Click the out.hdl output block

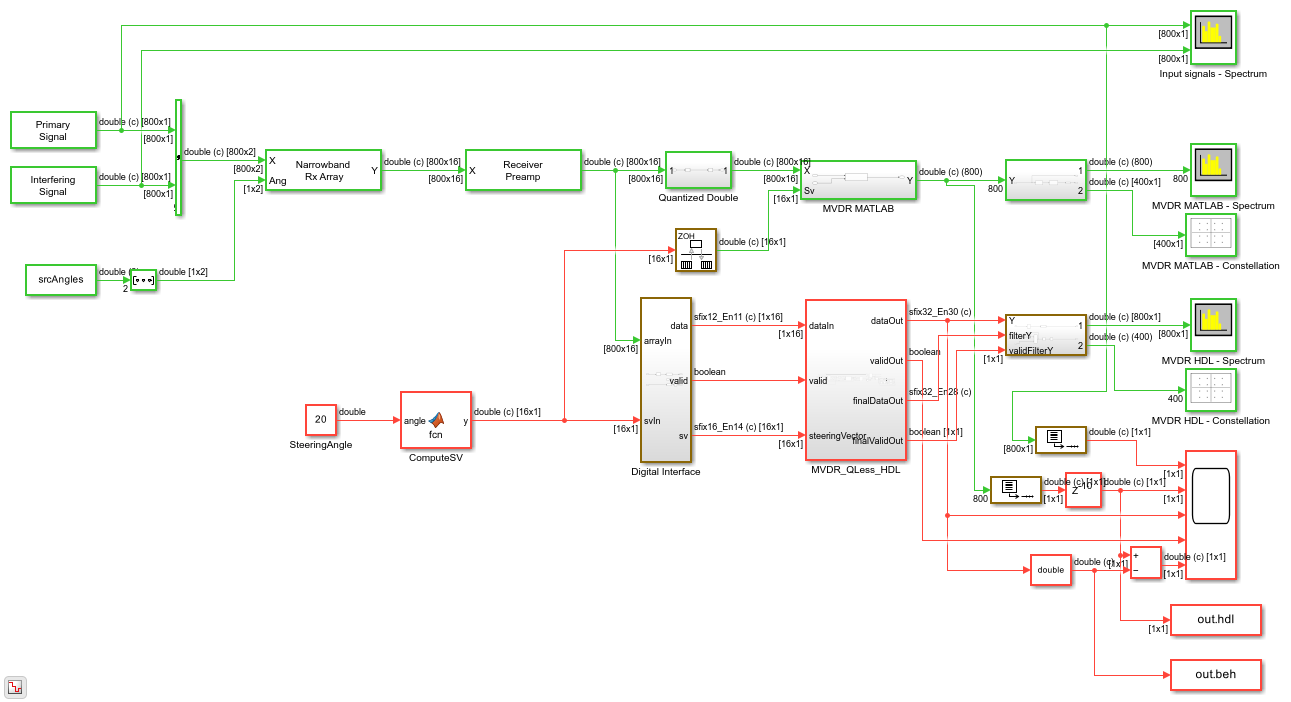point(1216,620)
